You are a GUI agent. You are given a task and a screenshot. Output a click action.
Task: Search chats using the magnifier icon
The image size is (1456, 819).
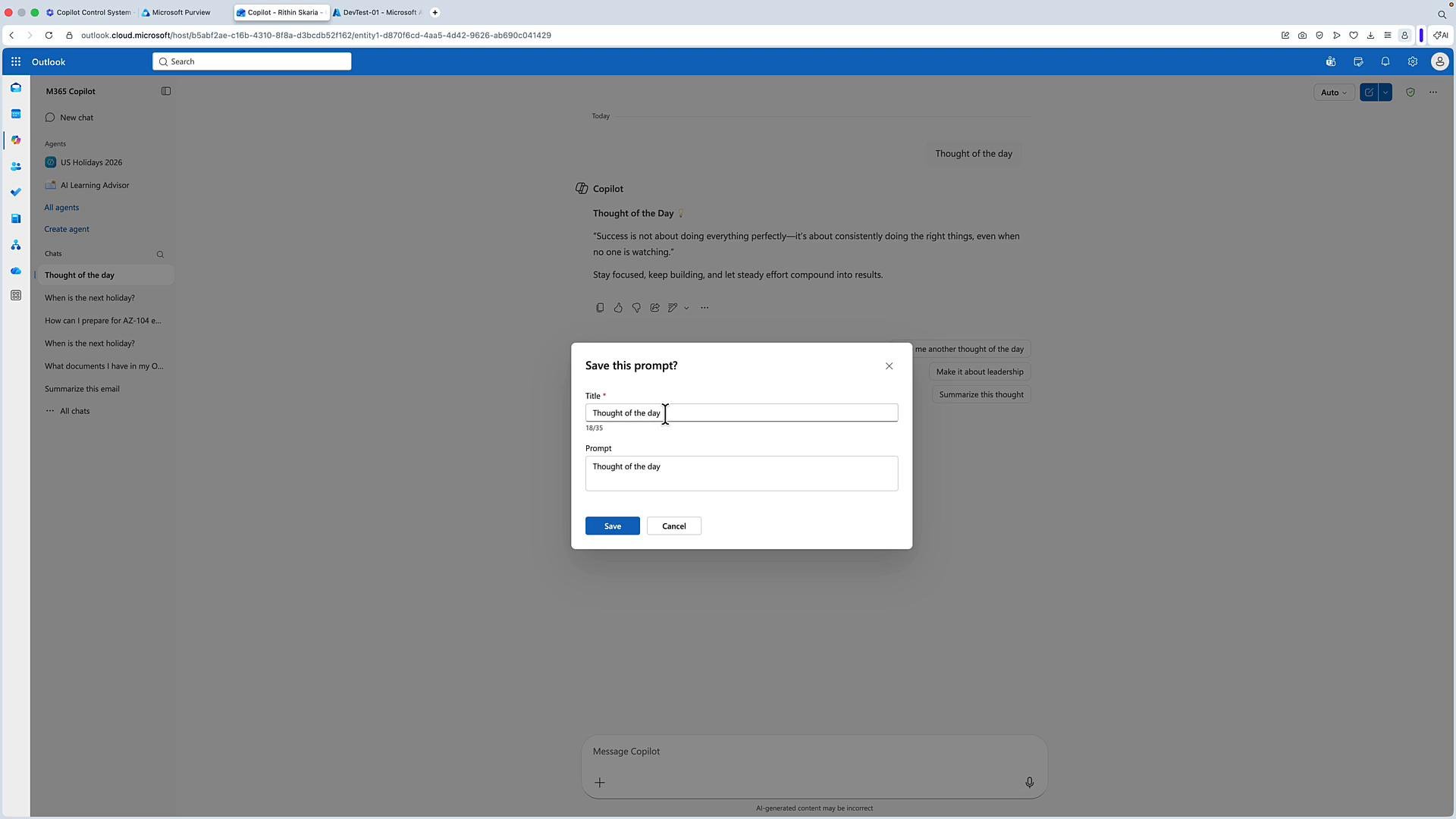(x=160, y=255)
